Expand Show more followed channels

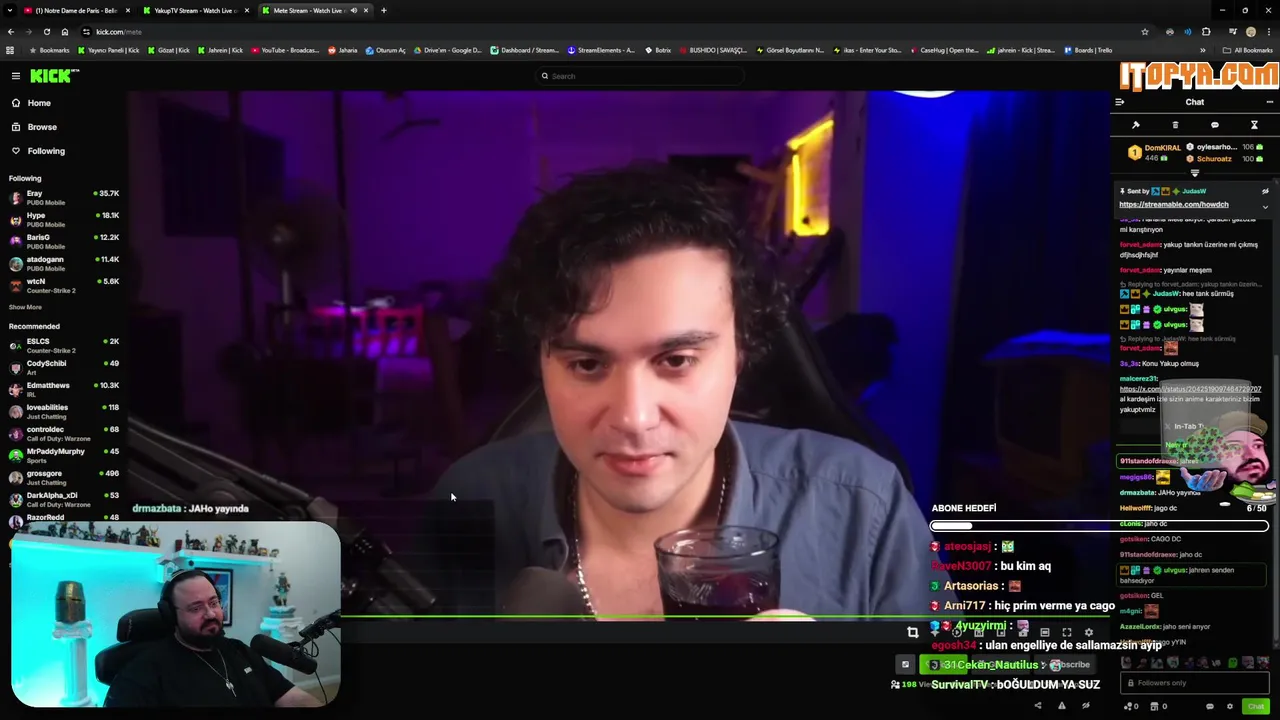pyautogui.click(x=26, y=307)
